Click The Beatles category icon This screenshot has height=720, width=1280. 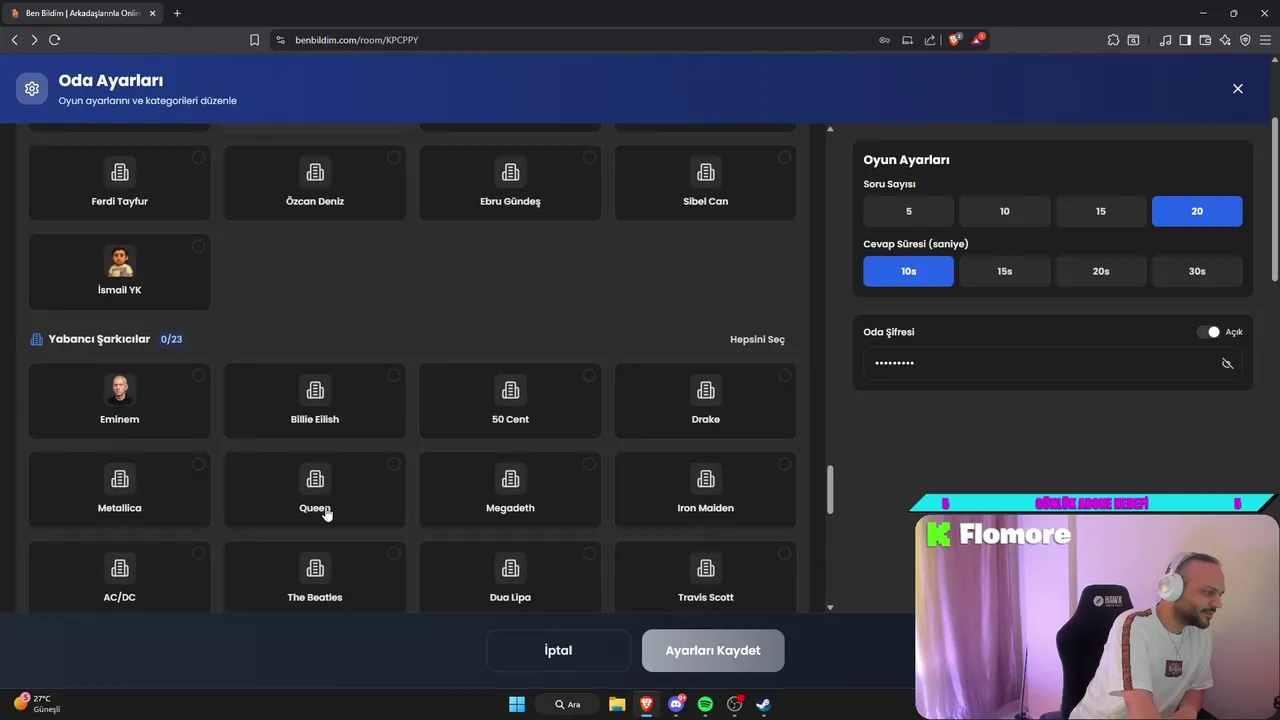pyautogui.click(x=315, y=568)
